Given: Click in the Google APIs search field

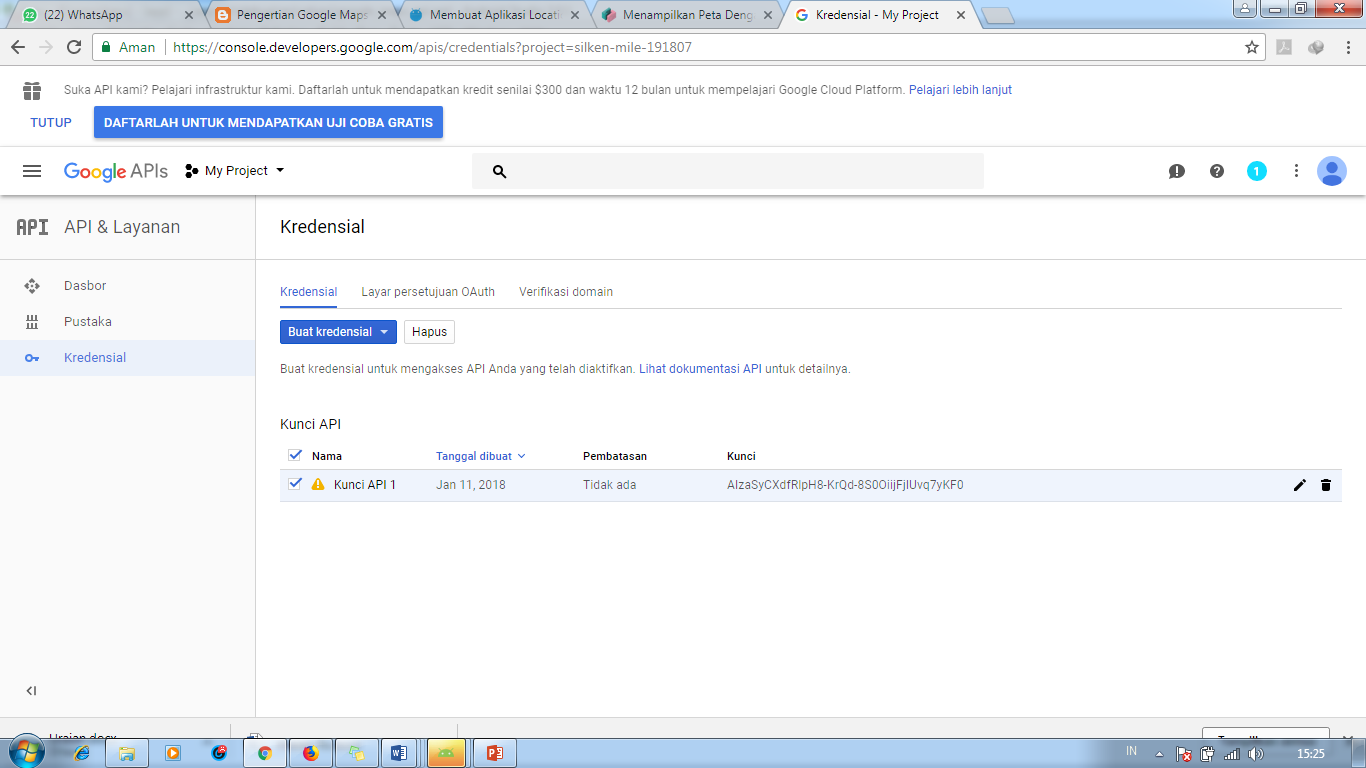Looking at the screenshot, I should pos(740,171).
